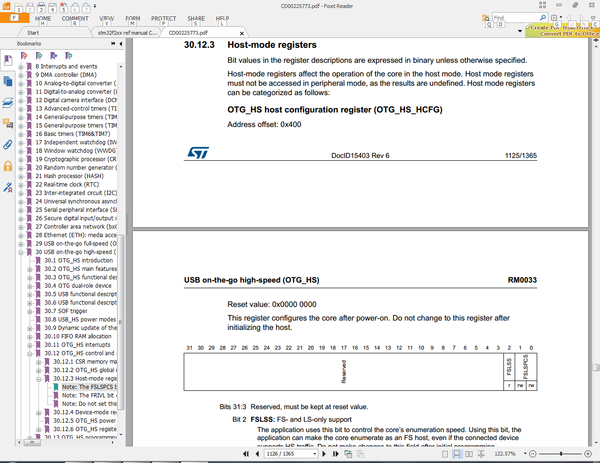The image size is (600, 463).
Task: Expand the 8 Interrupts and events bookmark
Action: (x=21, y=67)
